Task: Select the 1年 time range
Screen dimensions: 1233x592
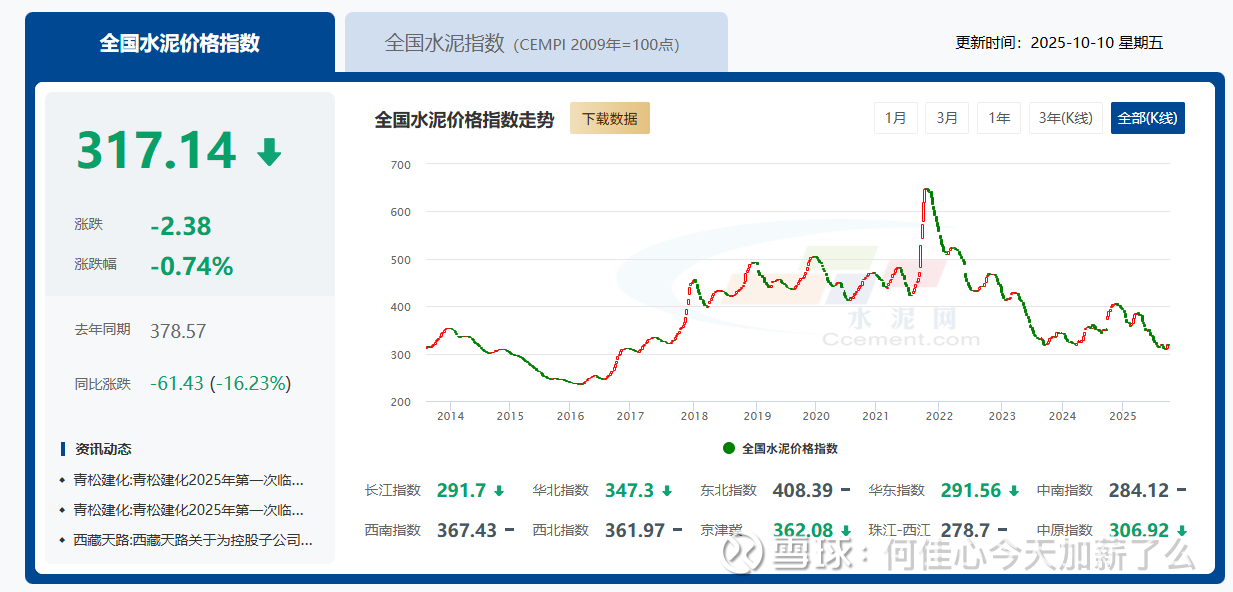Action: [x=999, y=118]
